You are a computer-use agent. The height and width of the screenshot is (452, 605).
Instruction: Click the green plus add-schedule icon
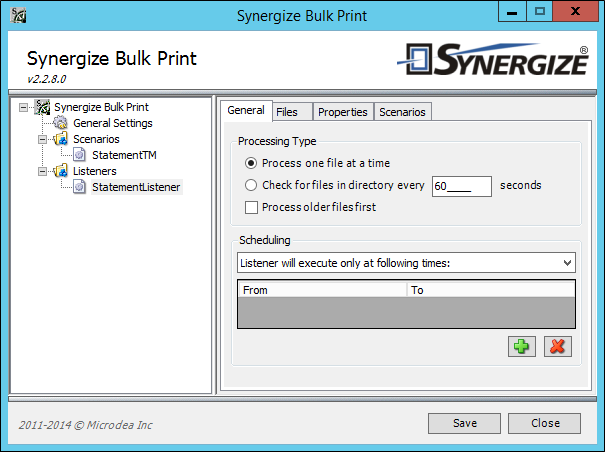[x=522, y=346]
